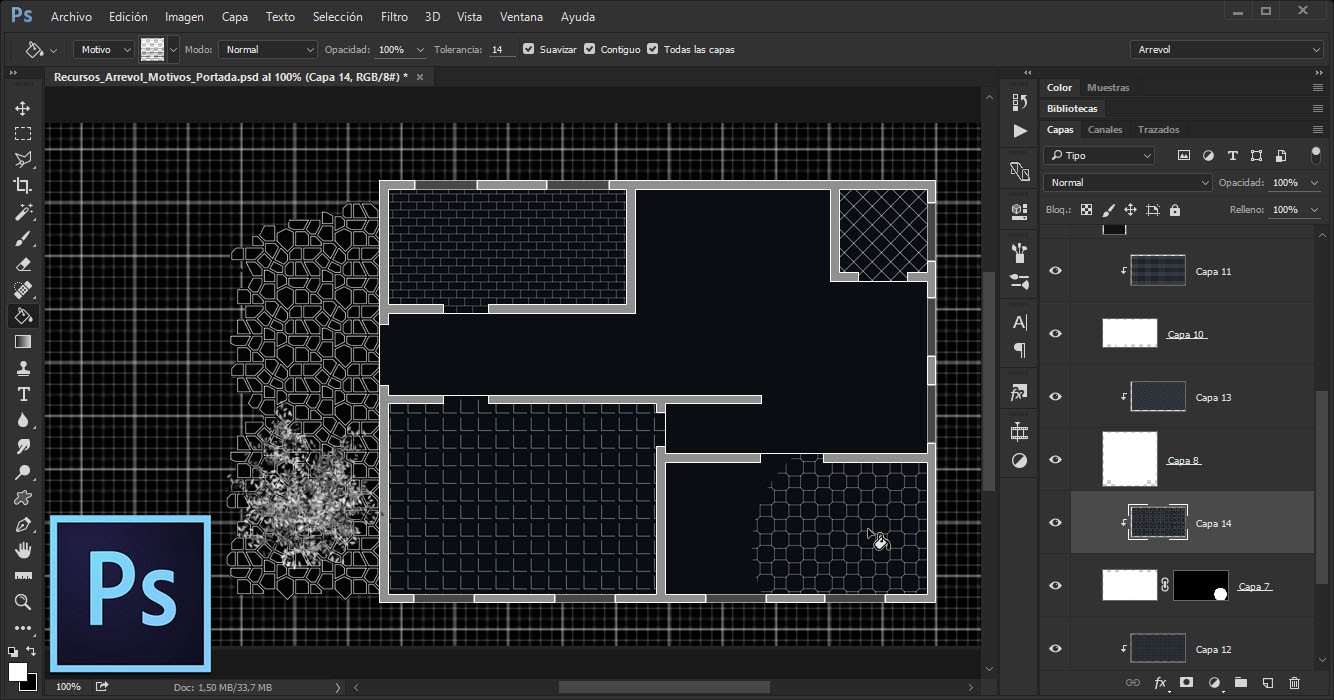This screenshot has height=700, width=1334.
Task: Delete layer with trash icon
Action: coord(1294,683)
